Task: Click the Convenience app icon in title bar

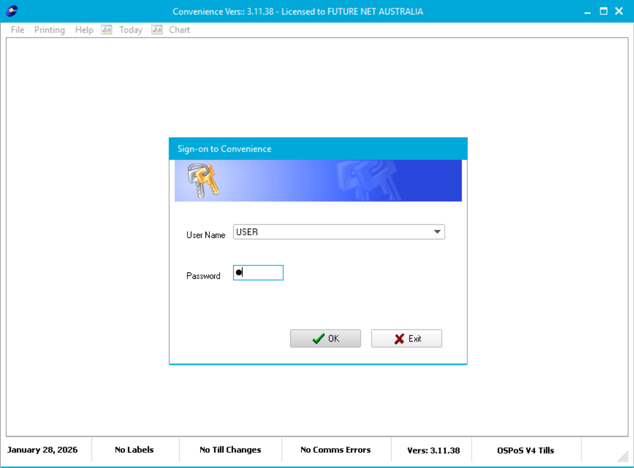Action: [x=12, y=11]
